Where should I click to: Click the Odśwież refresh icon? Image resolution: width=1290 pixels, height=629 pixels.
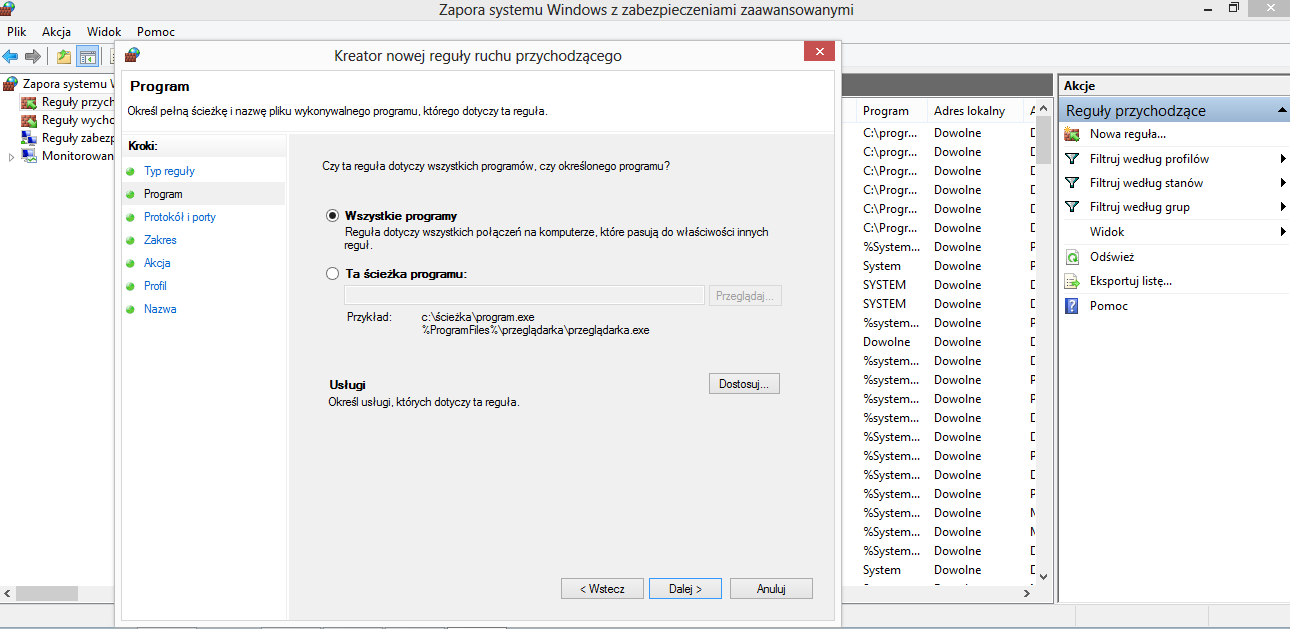point(1072,257)
